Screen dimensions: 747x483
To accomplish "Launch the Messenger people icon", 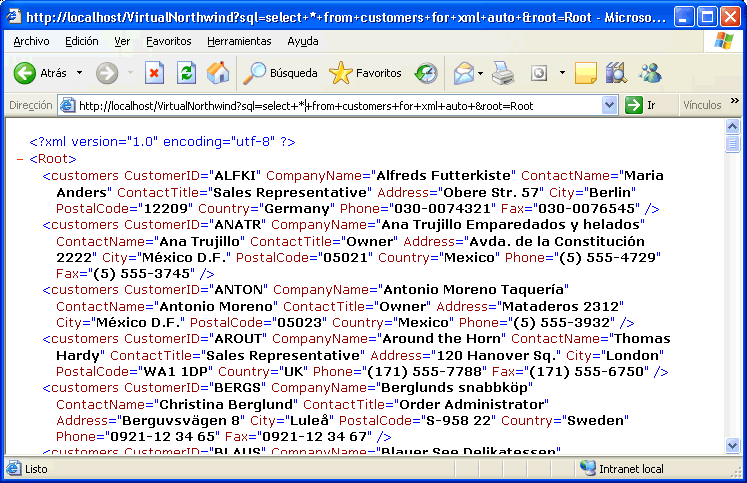I will [x=650, y=73].
